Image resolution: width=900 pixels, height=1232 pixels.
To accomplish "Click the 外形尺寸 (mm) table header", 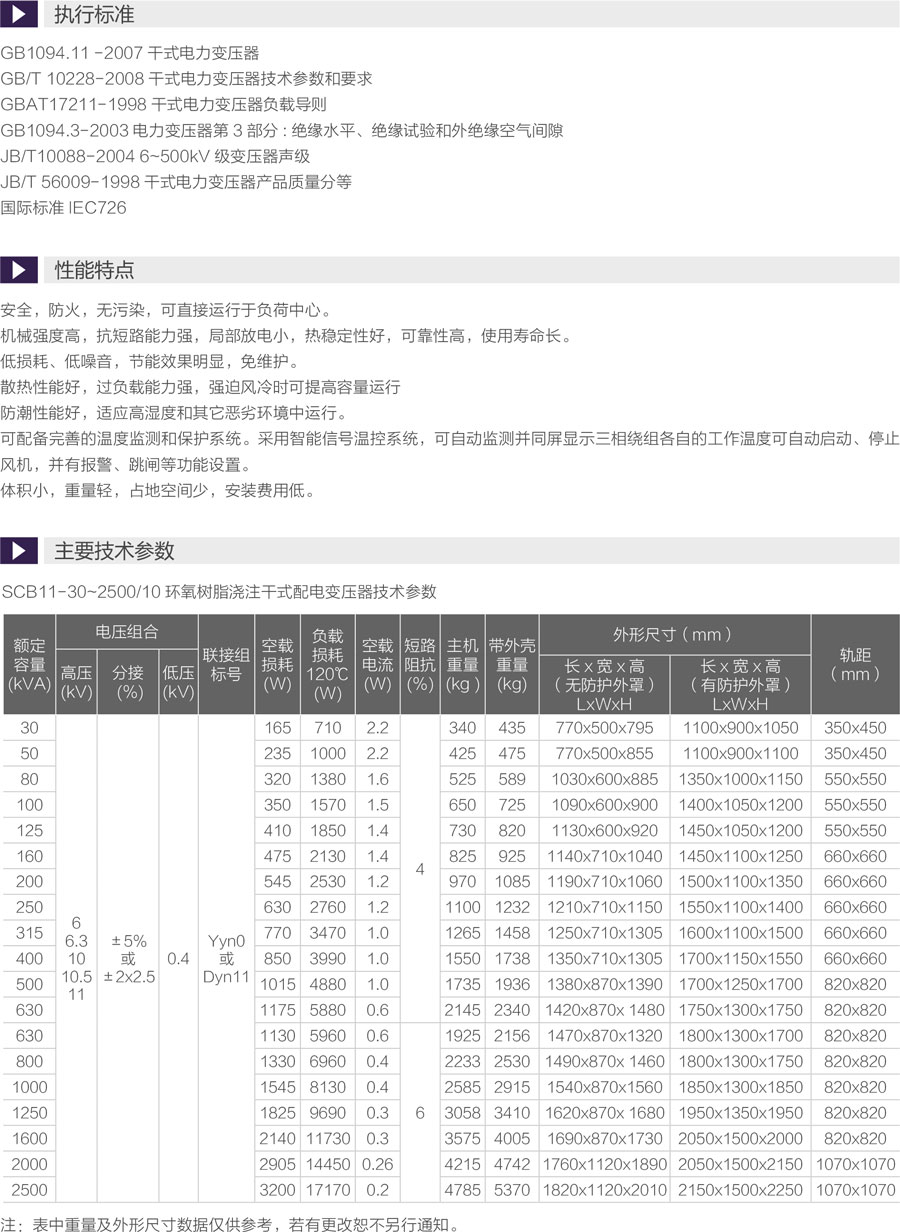I will click(674, 634).
